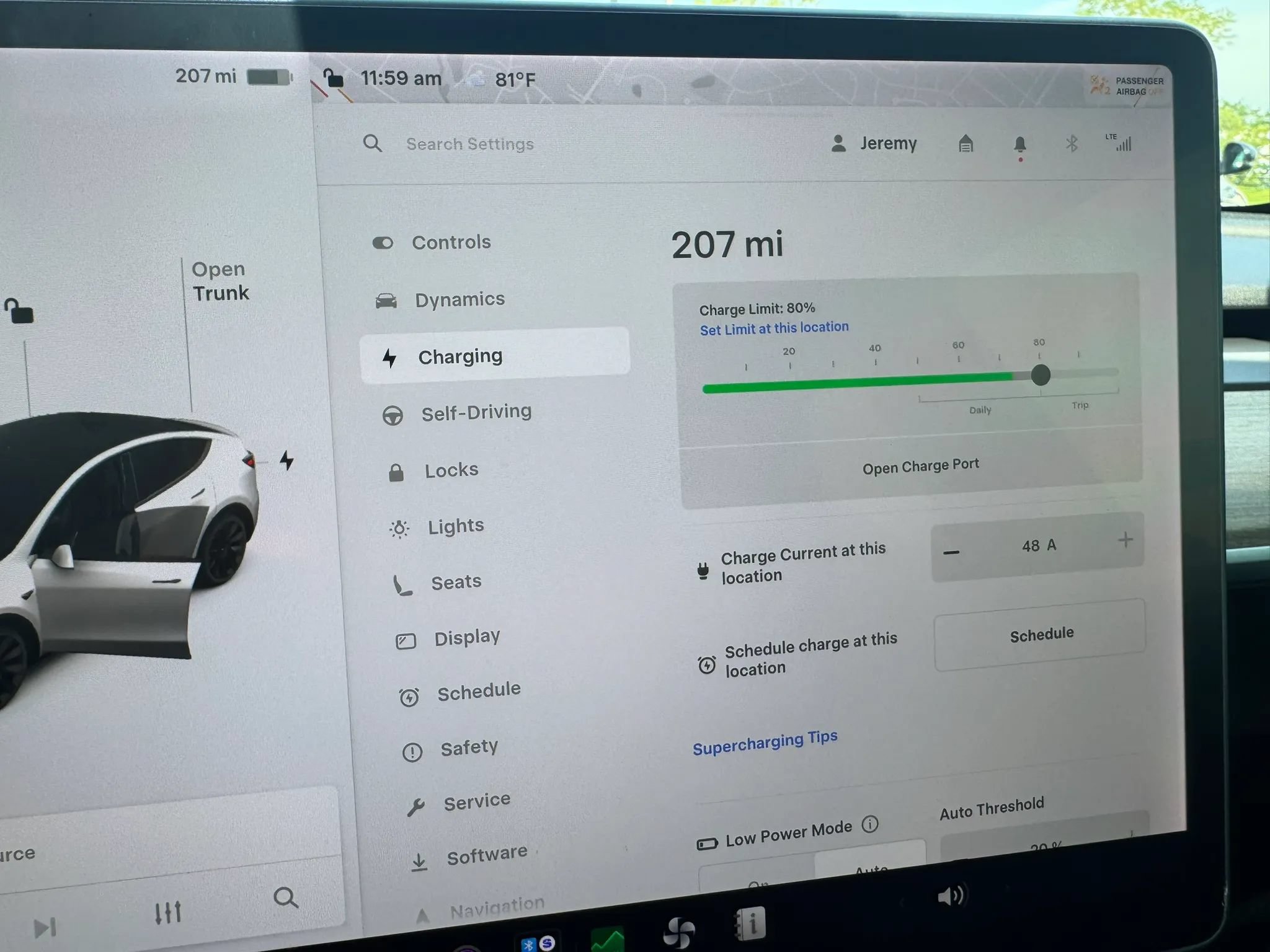Click the Search Settings field
This screenshot has width=1270, height=952.
[470, 144]
